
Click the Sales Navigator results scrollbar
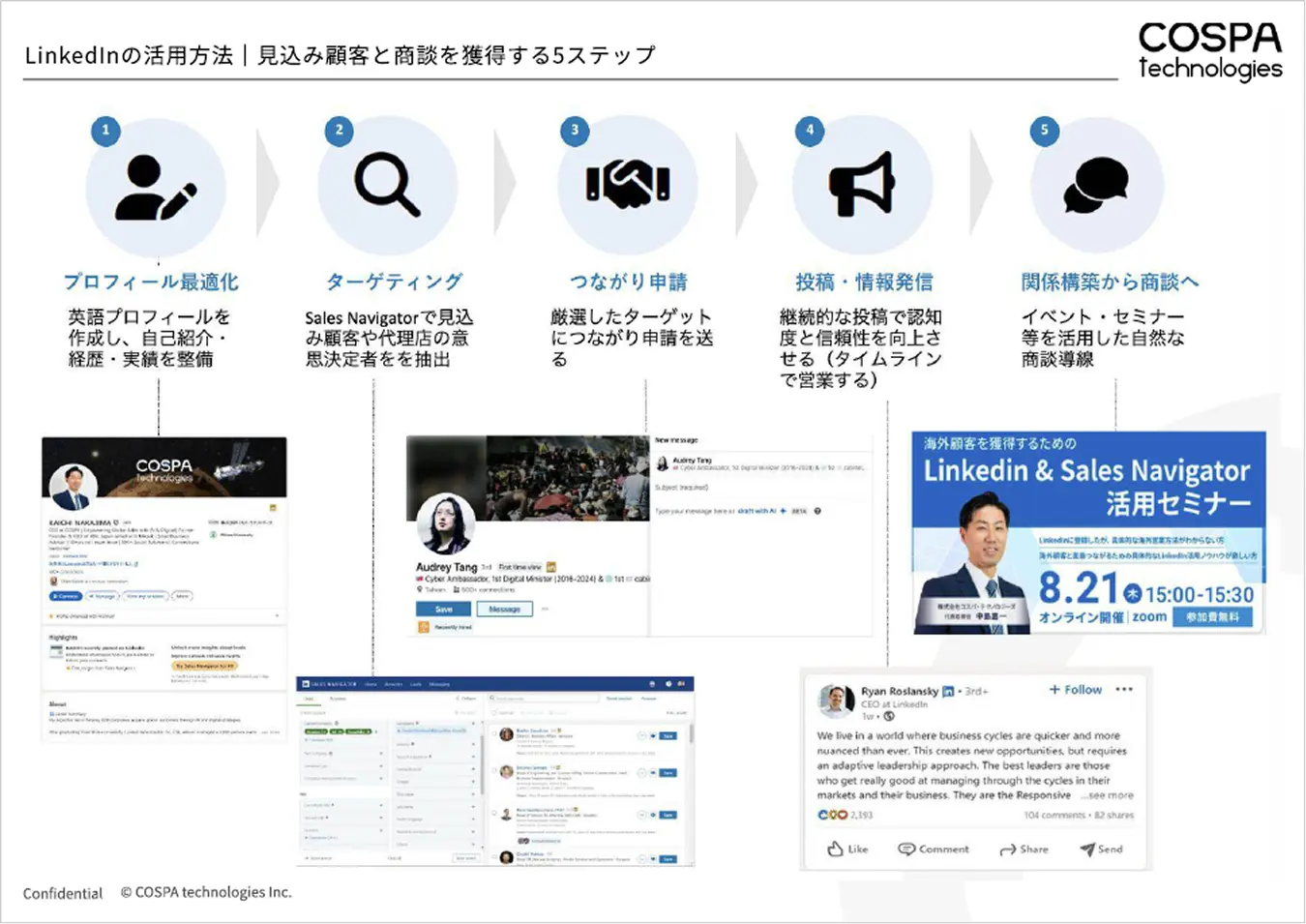click(691, 735)
